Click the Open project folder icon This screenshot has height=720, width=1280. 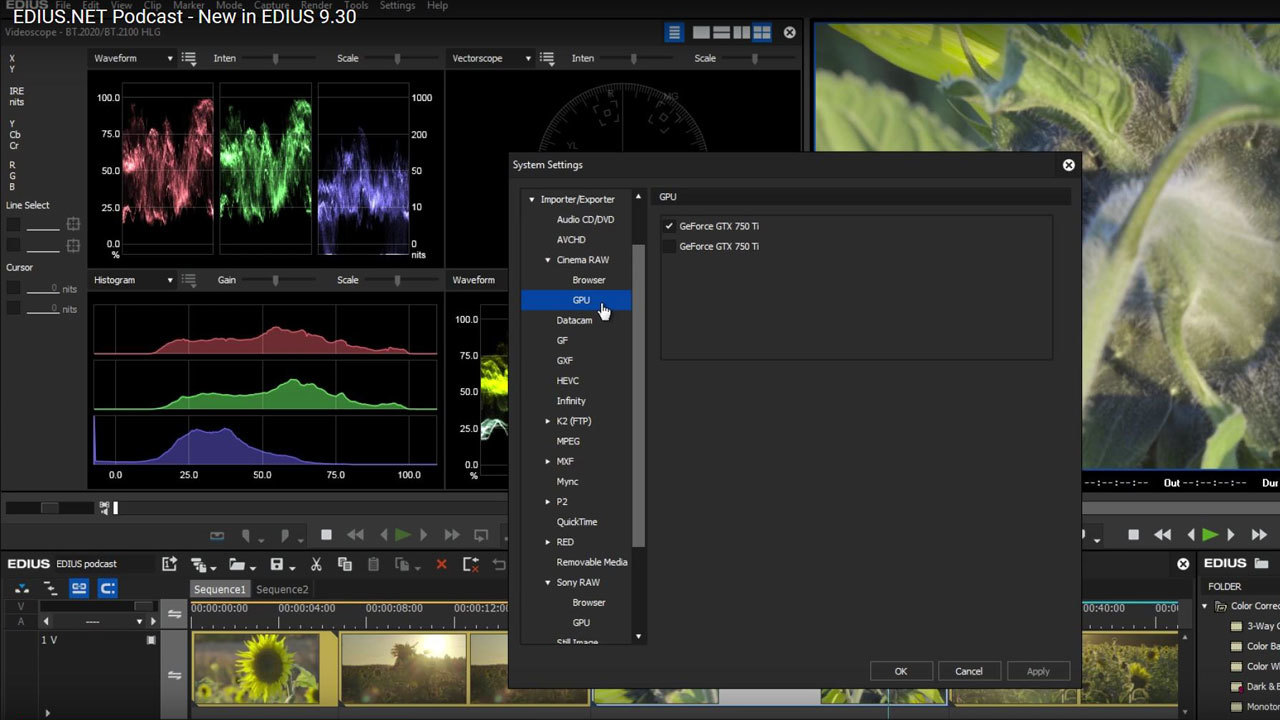coord(236,564)
